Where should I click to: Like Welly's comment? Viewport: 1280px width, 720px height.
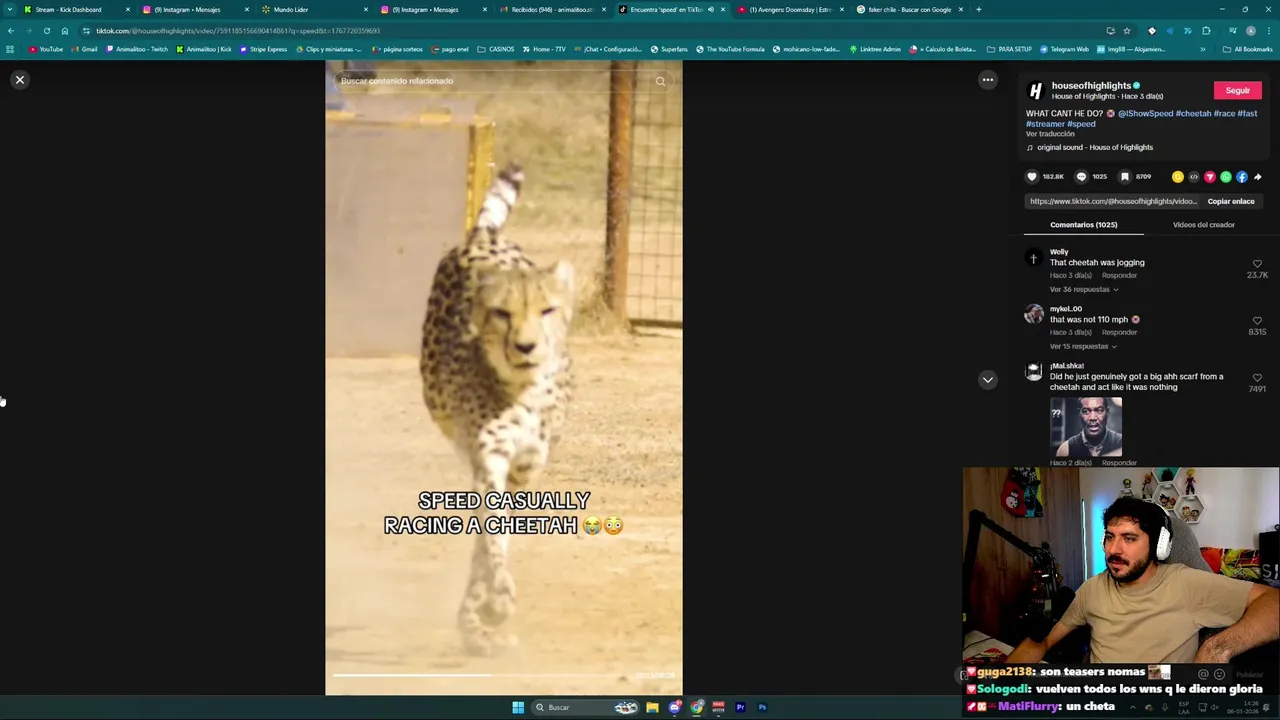click(x=1257, y=264)
